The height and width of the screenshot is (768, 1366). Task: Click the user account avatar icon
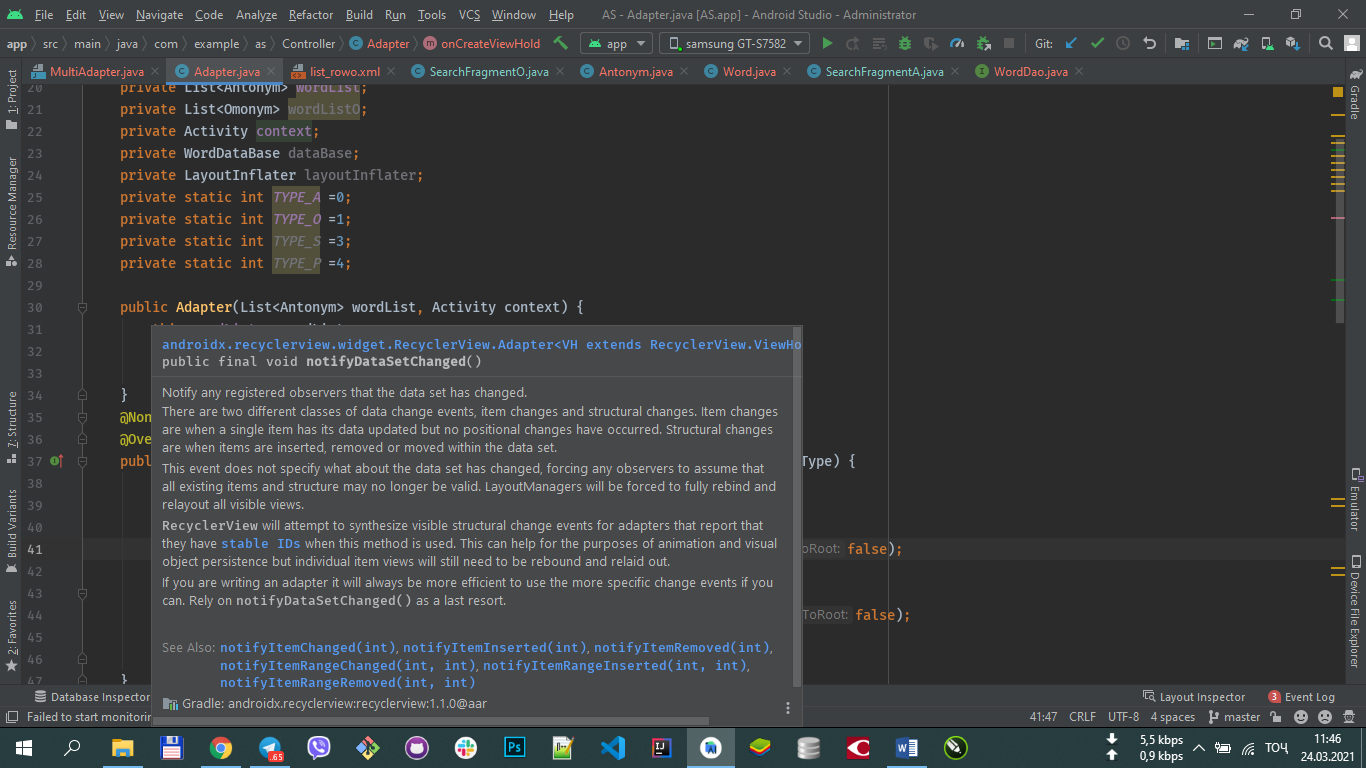(x=1351, y=44)
